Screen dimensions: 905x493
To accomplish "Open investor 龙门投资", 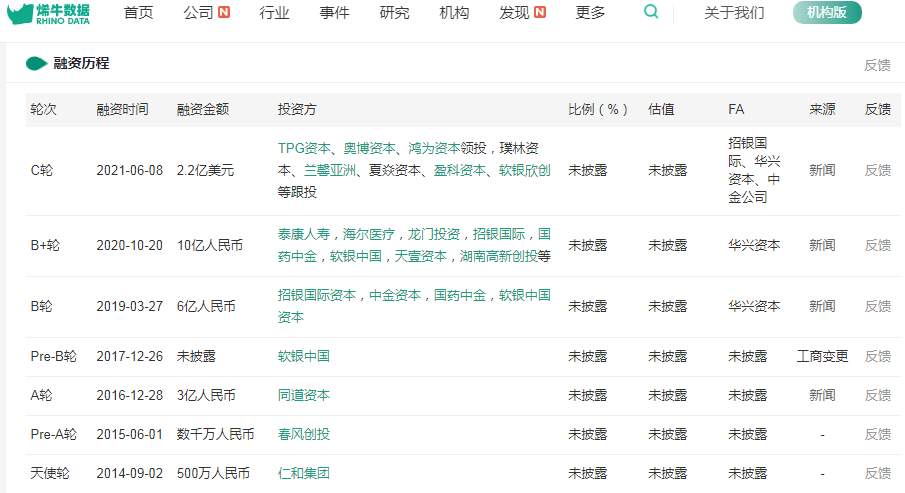I will point(434,234).
